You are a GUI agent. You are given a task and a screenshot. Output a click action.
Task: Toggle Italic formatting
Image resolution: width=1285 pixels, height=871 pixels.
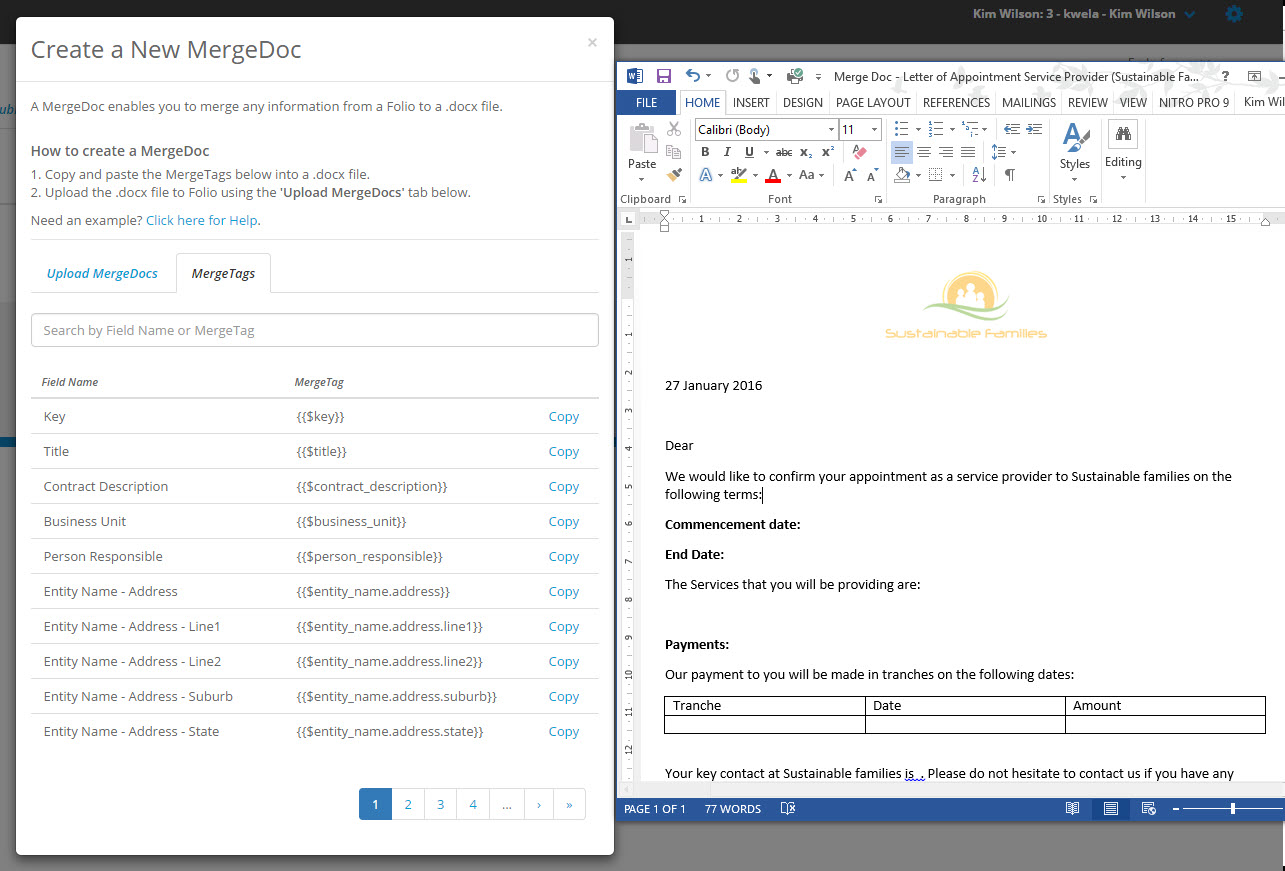[x=727, y=152]
